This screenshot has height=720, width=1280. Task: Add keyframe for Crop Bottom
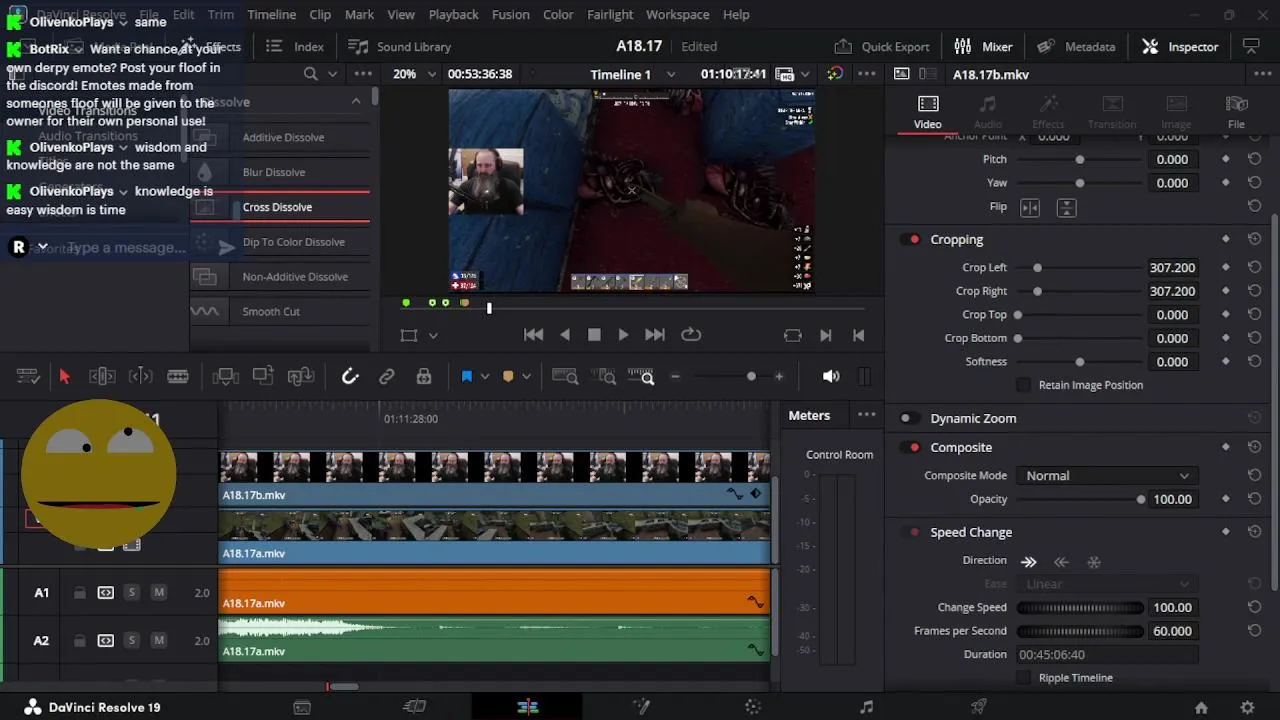[1226, 338]
